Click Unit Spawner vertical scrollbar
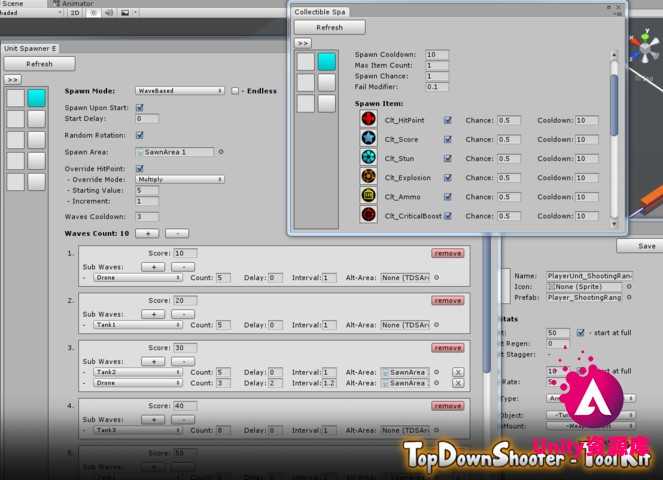The image size is (663, 480). (x=487, y=304)
